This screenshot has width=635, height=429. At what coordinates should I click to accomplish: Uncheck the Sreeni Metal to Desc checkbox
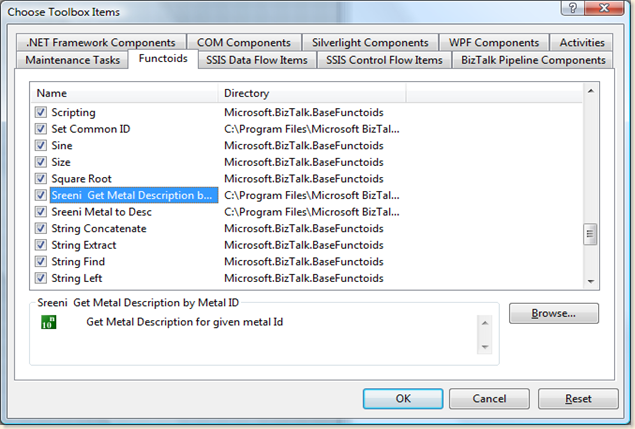tap(41, 212)
